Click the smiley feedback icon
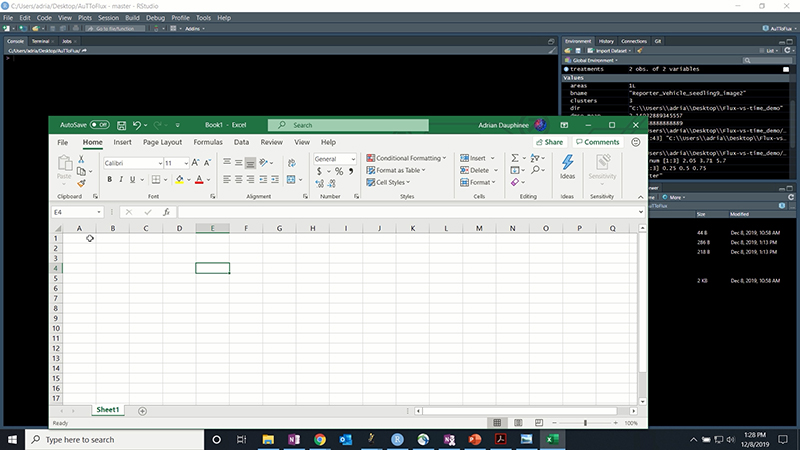This screenshot has height=450, width=800. 636,142
